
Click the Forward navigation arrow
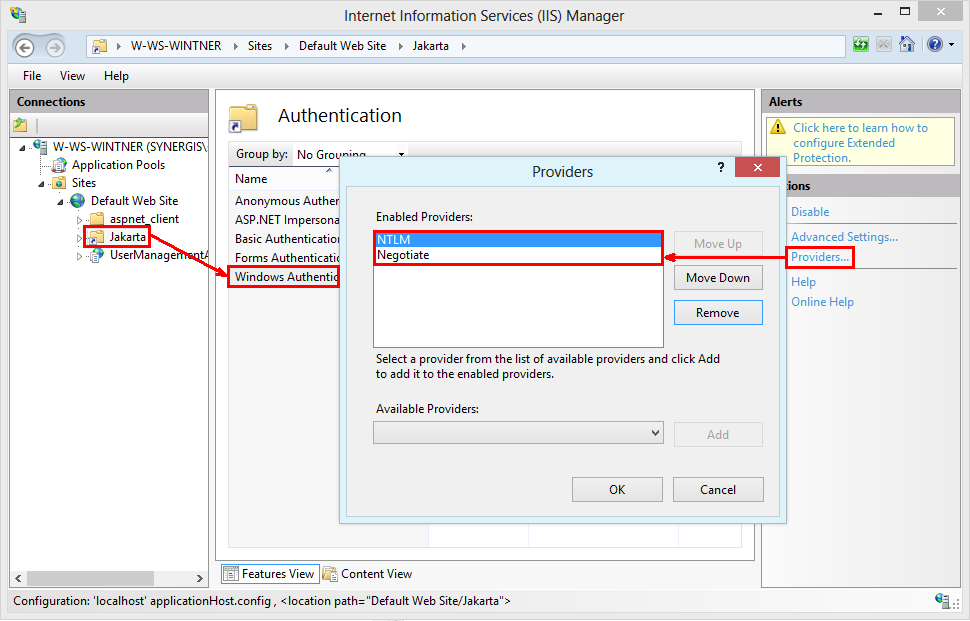coord(52,46)
